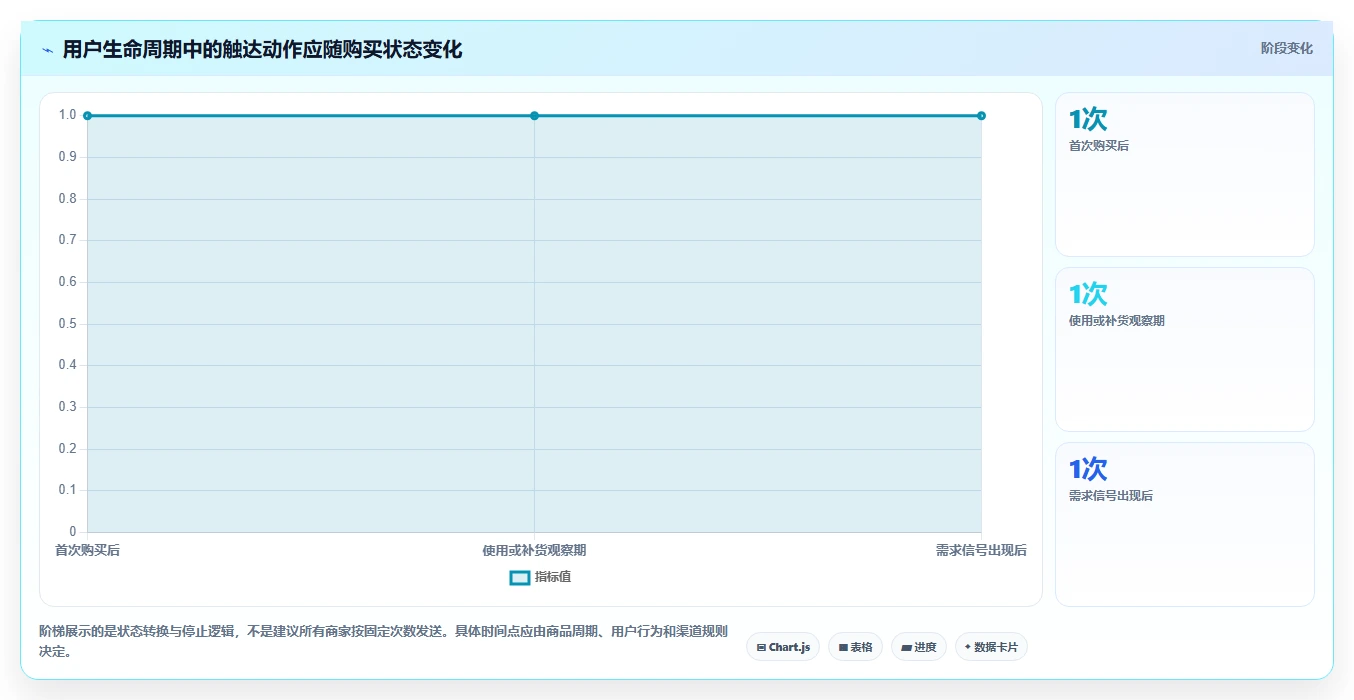Select the Chart.js tag
Viewport: 1354px width, 700px height.
[x=783, y=647]
